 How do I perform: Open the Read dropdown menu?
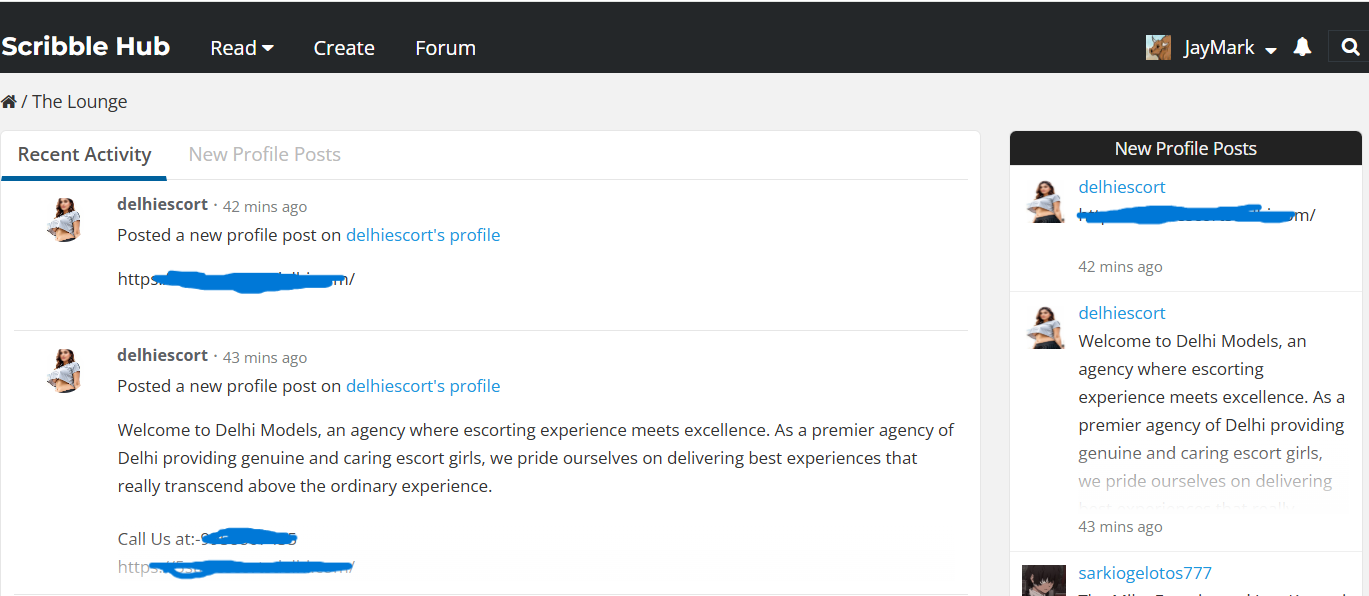(x=242, y=48)
